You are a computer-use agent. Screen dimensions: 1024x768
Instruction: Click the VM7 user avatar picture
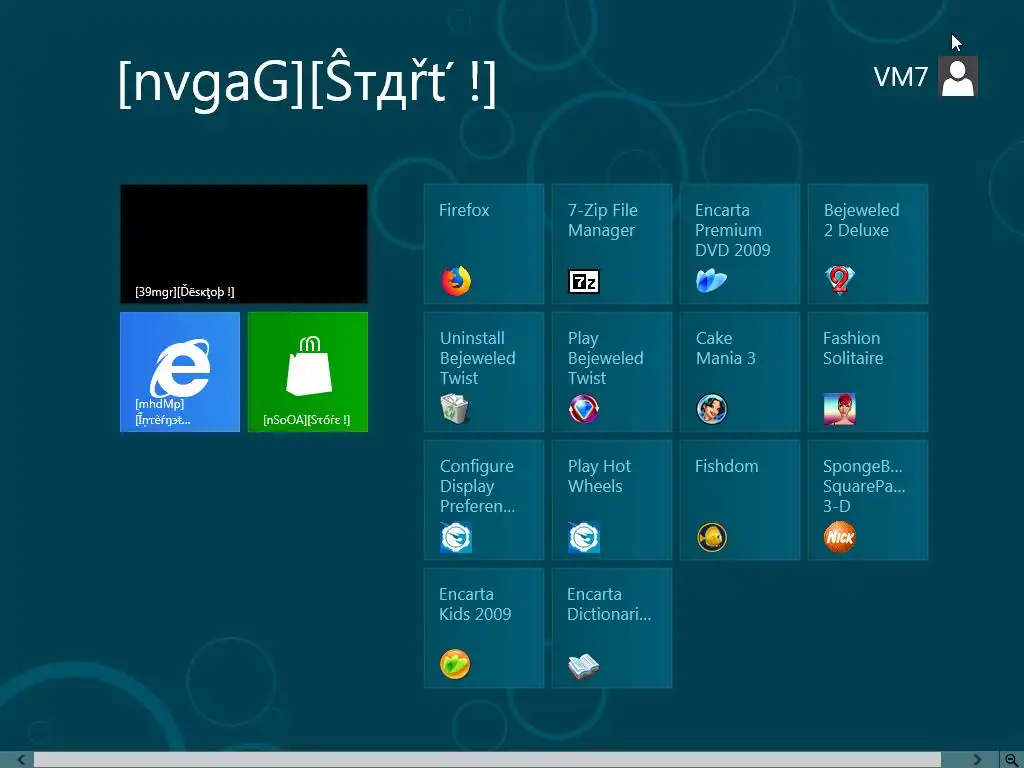(x=958, y=76)
